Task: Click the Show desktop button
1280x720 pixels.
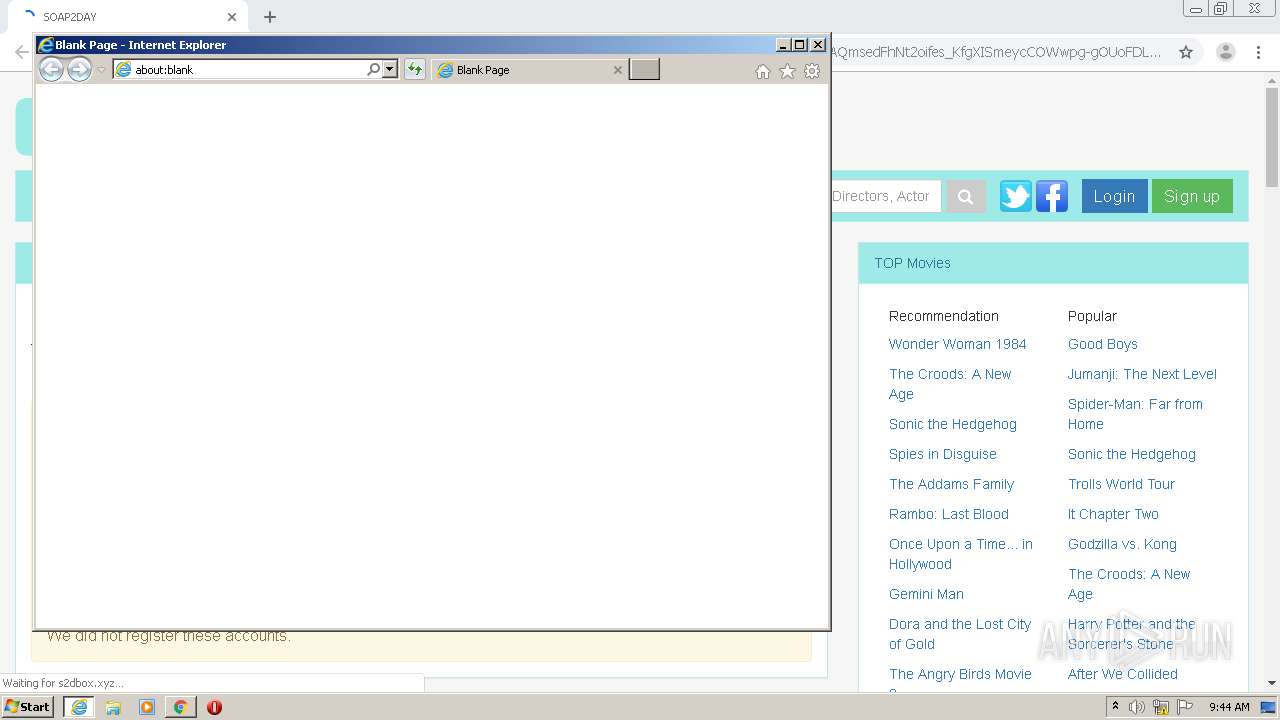Action: (x=1270, y=707)
